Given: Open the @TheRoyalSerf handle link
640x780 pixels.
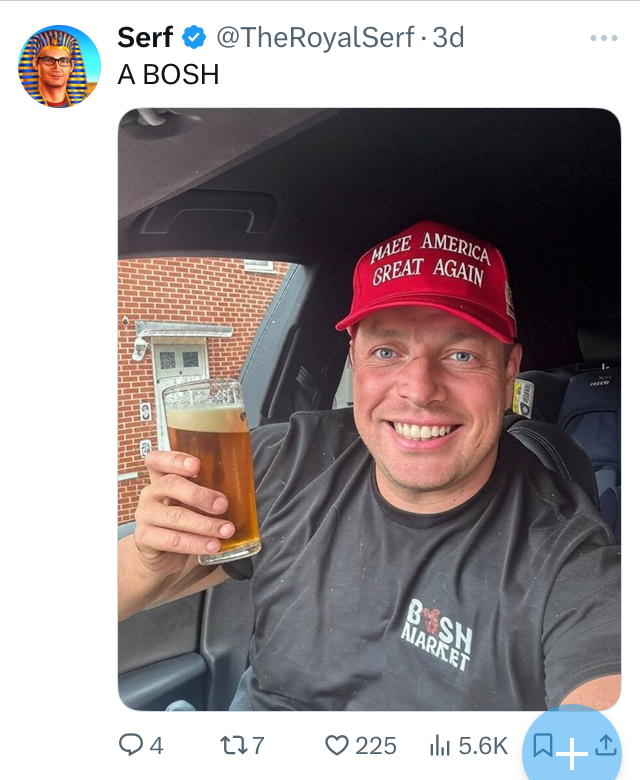Looking at the screenshot, I should pos(315,38).
